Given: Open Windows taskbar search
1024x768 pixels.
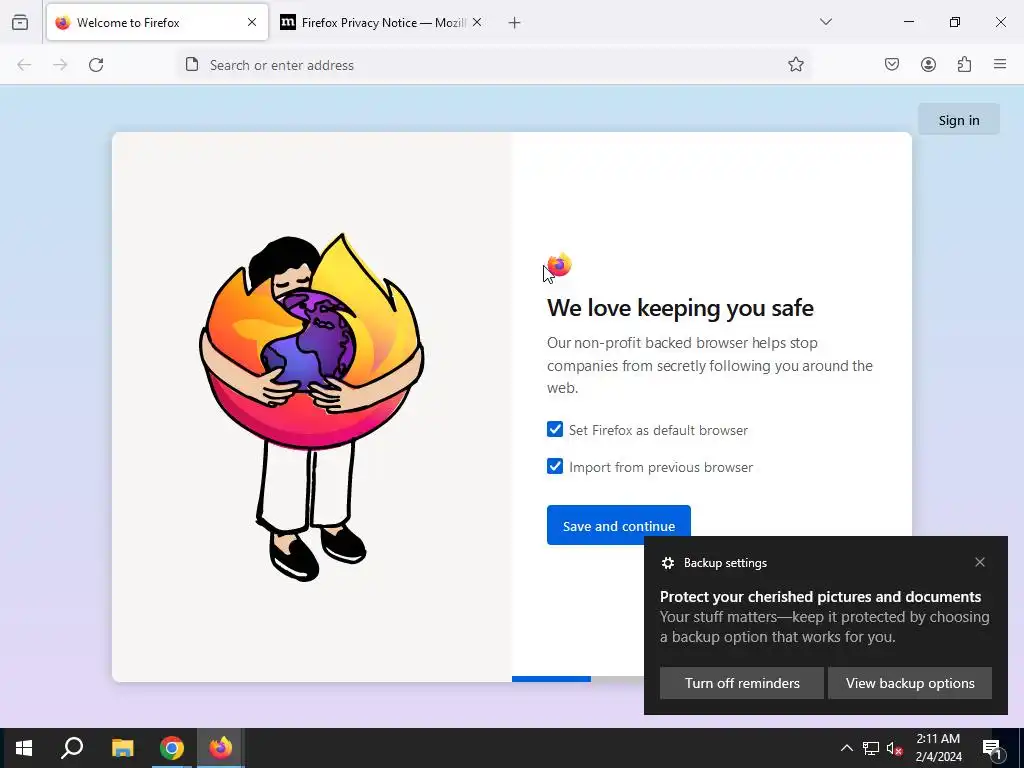Looking at the screenshot, I should 72,748.
